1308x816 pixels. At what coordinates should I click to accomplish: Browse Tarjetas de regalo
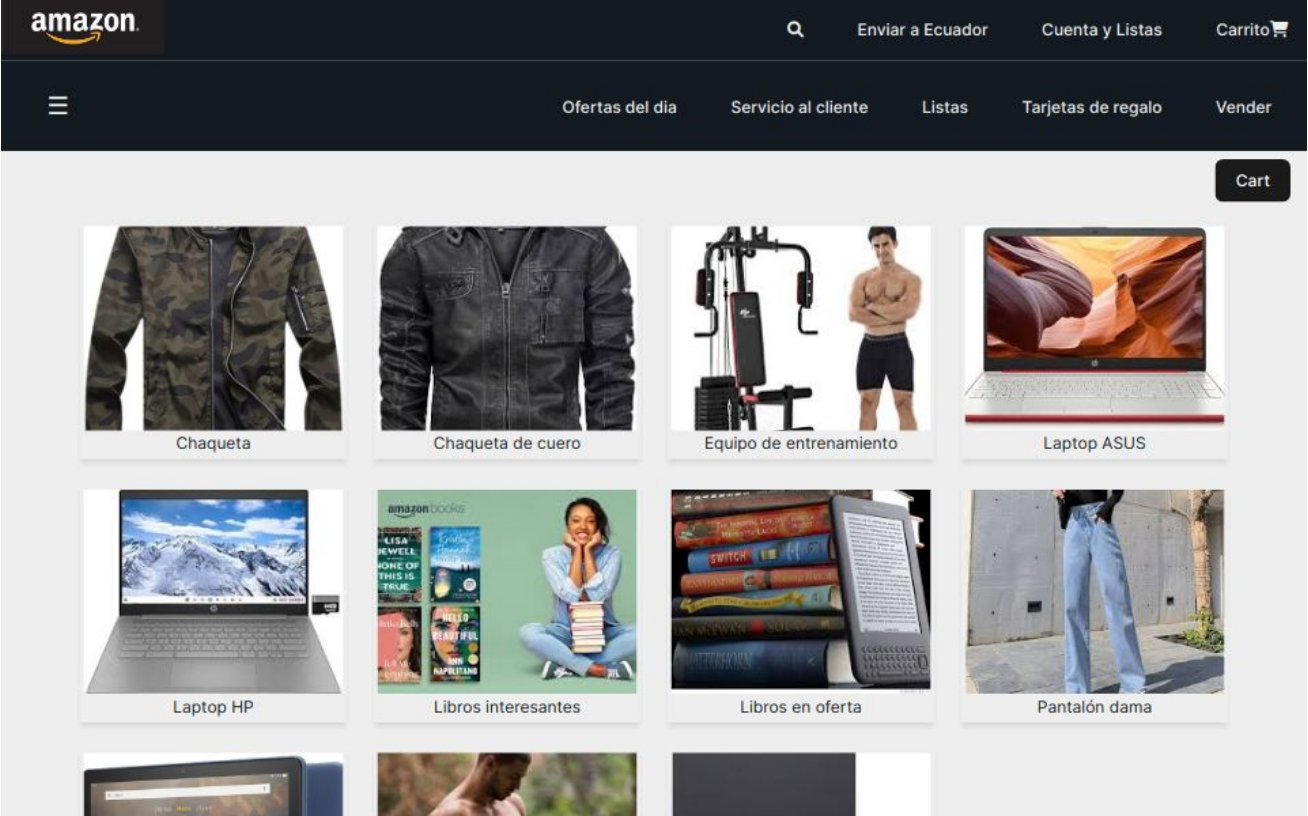click(x=1092, y=107)
